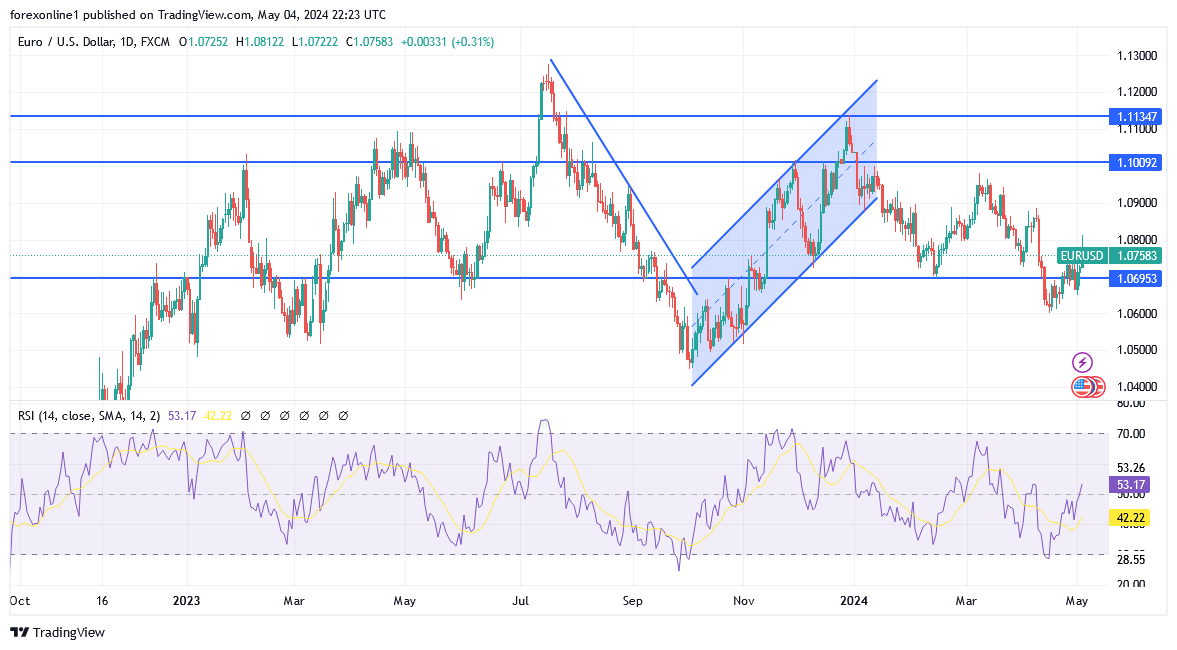Click the 70.00 level on RSI scale
This screenshot has height=650, width=1177.
point(1131,434)
